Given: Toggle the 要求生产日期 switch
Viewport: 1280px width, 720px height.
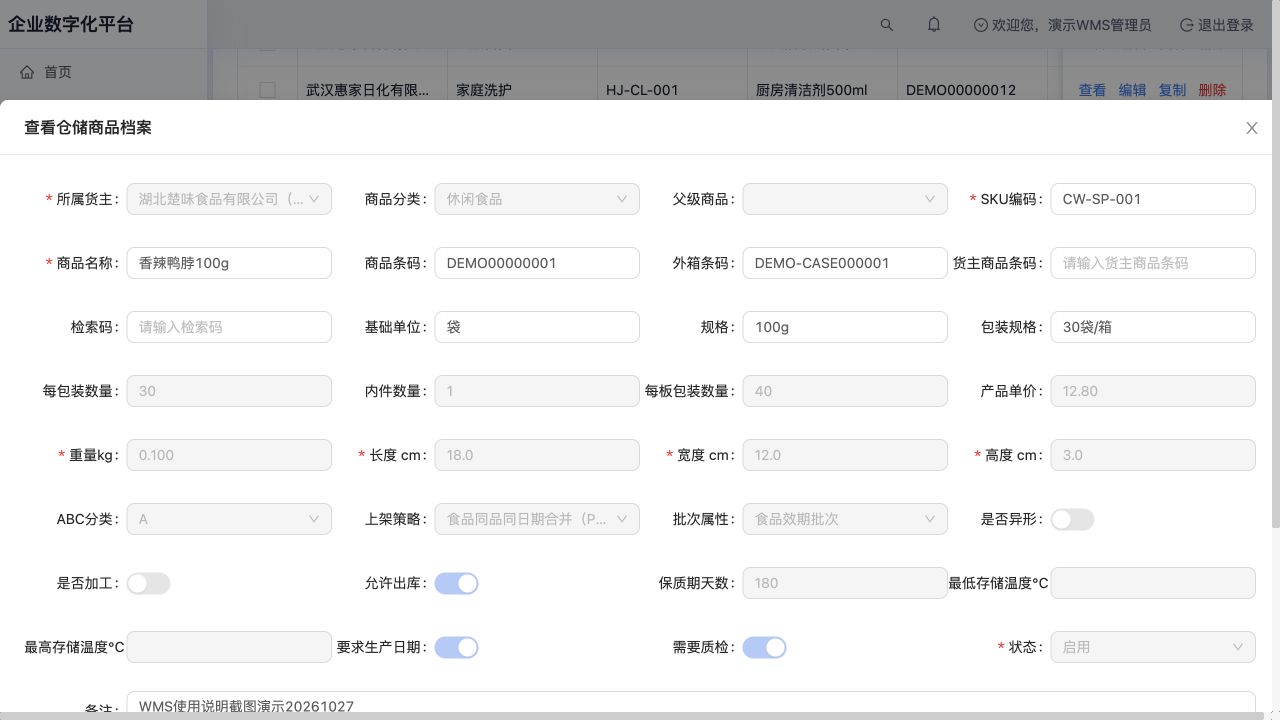Looking at the screenshot, I should pyautogui.click(x=456, y=647).
